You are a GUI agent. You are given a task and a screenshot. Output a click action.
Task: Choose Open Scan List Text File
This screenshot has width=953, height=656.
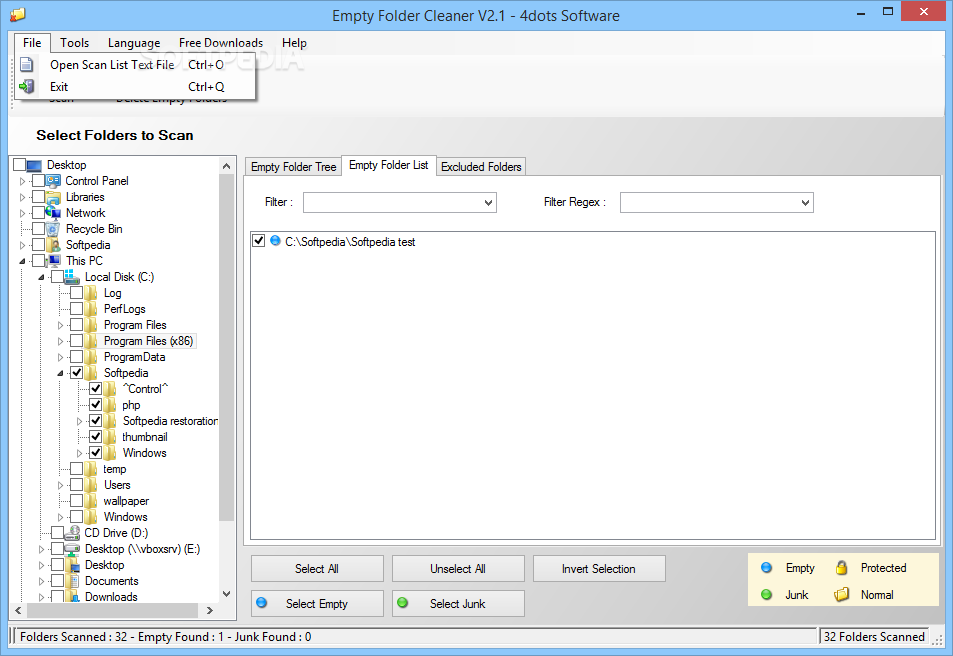point(134,64)
